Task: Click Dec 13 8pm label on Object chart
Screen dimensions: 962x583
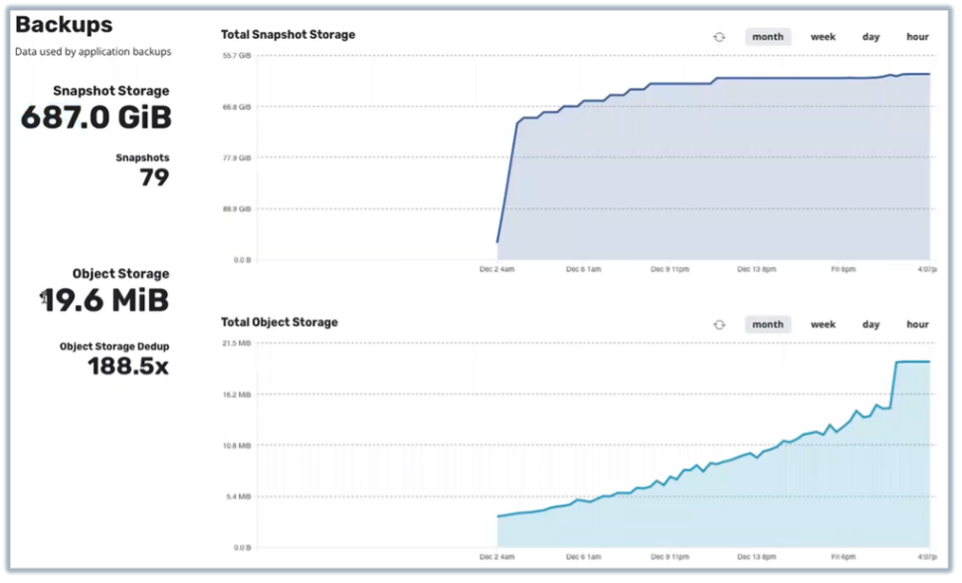Action: [757, 557]
